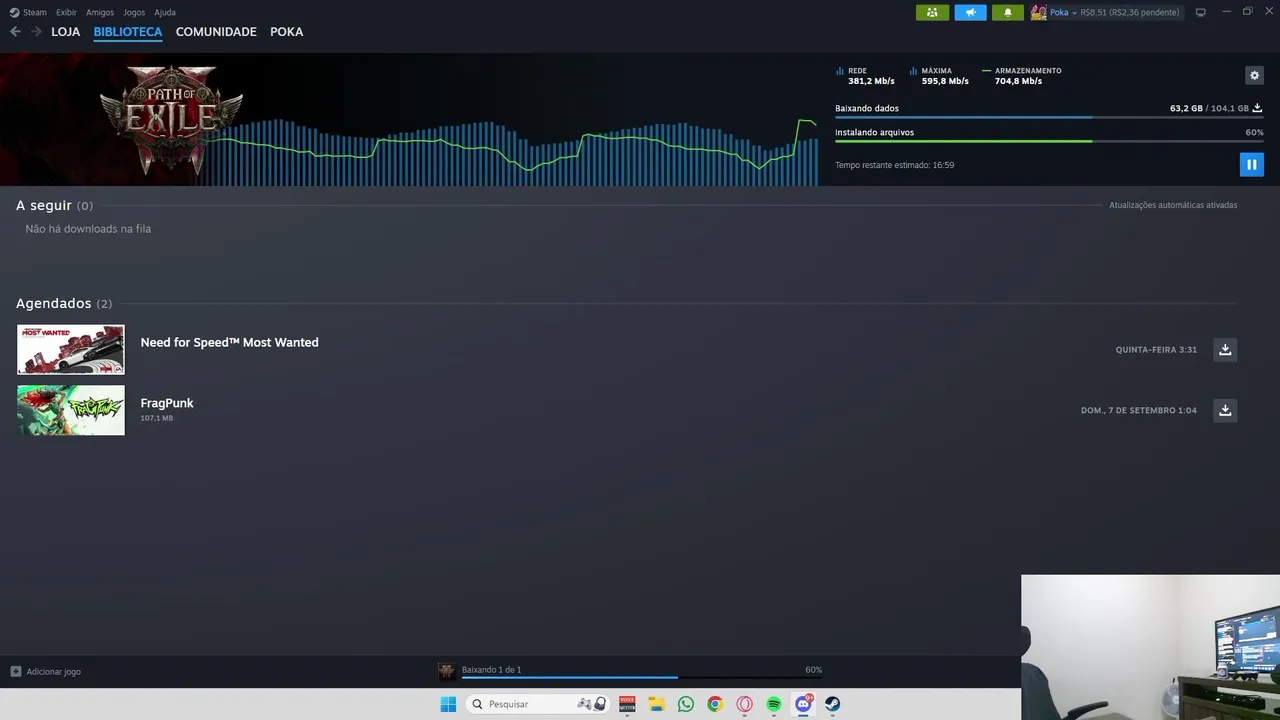This screenshot has width=1280, height=720.
Task: Click the Need for Speed™ Most Wanted title
Action: (229, 342)
